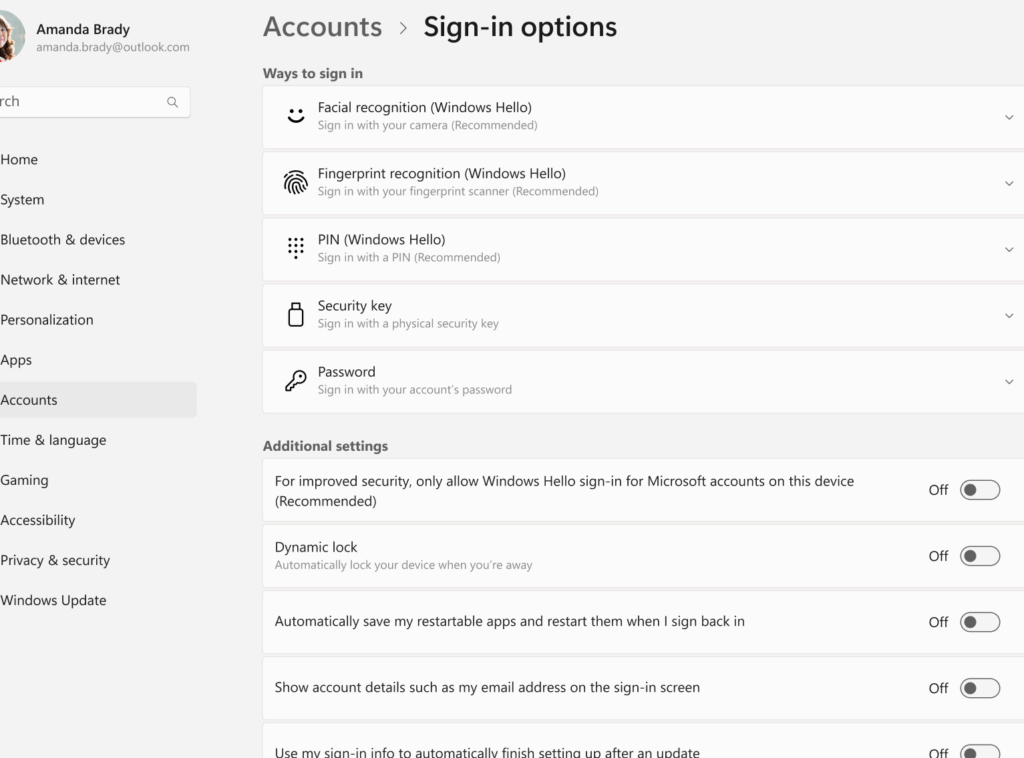Screen dimensions: 1024x758
Task: Click the security key USB icon
Action: coord(295,314)
